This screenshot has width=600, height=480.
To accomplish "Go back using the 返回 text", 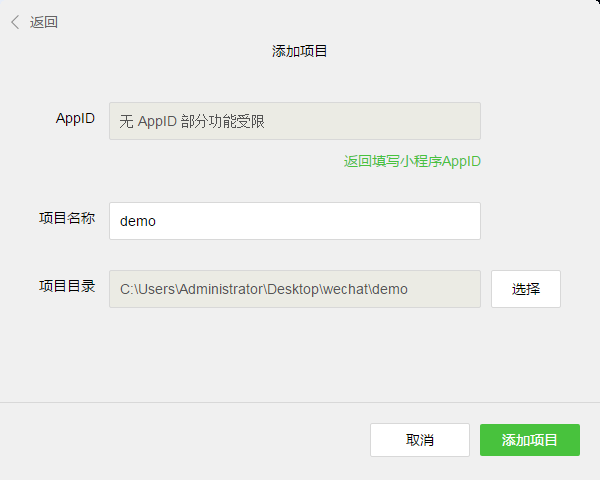I will pyautogui.click(x=44, y=22).
